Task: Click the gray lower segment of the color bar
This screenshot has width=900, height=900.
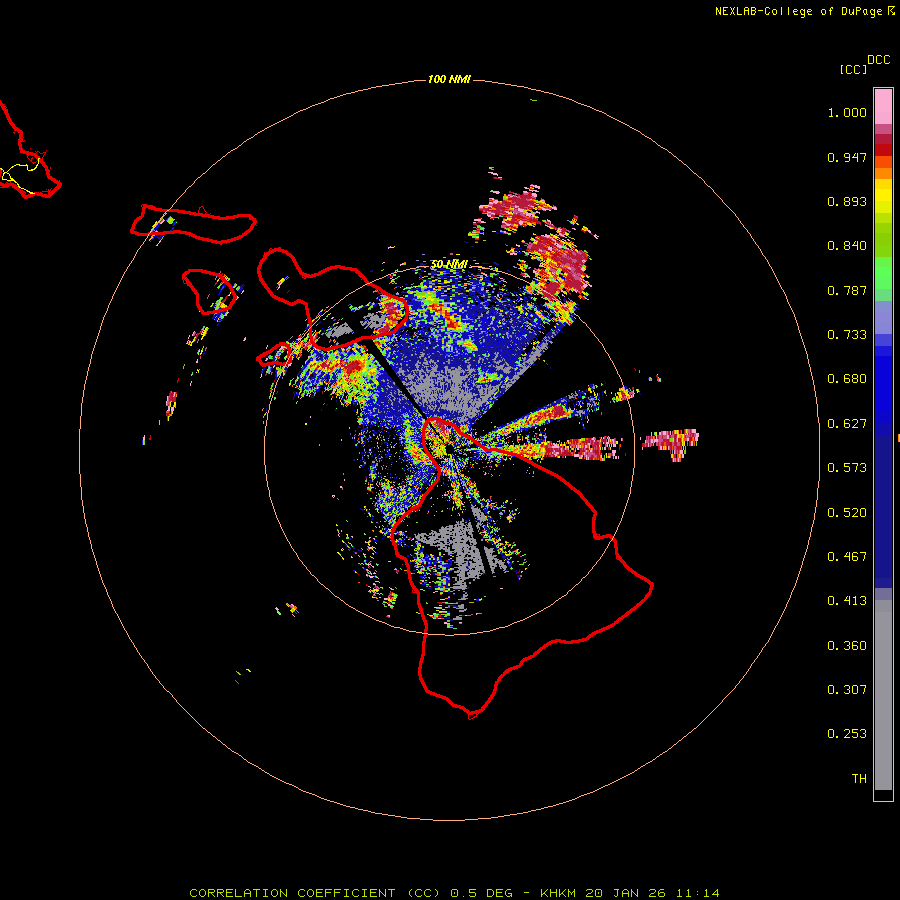Action: [883, 695]
